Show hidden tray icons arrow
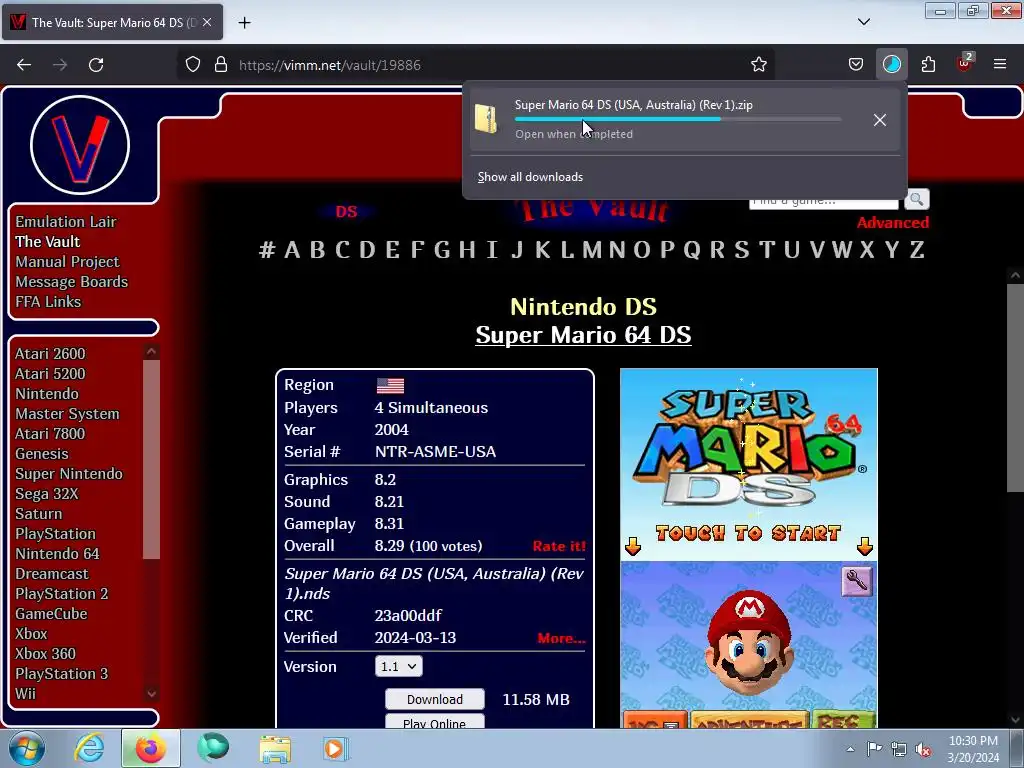Viewport: 1024px width, 768px height. 850,749
